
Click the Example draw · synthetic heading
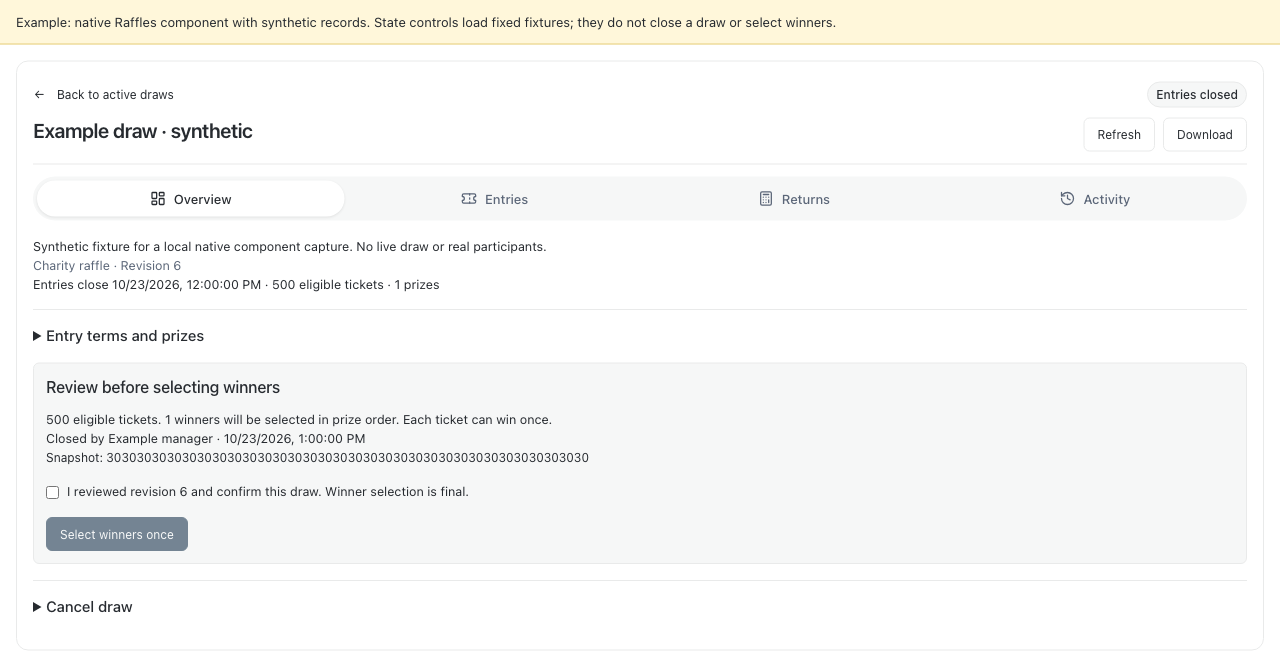click(x=143, y=131)
